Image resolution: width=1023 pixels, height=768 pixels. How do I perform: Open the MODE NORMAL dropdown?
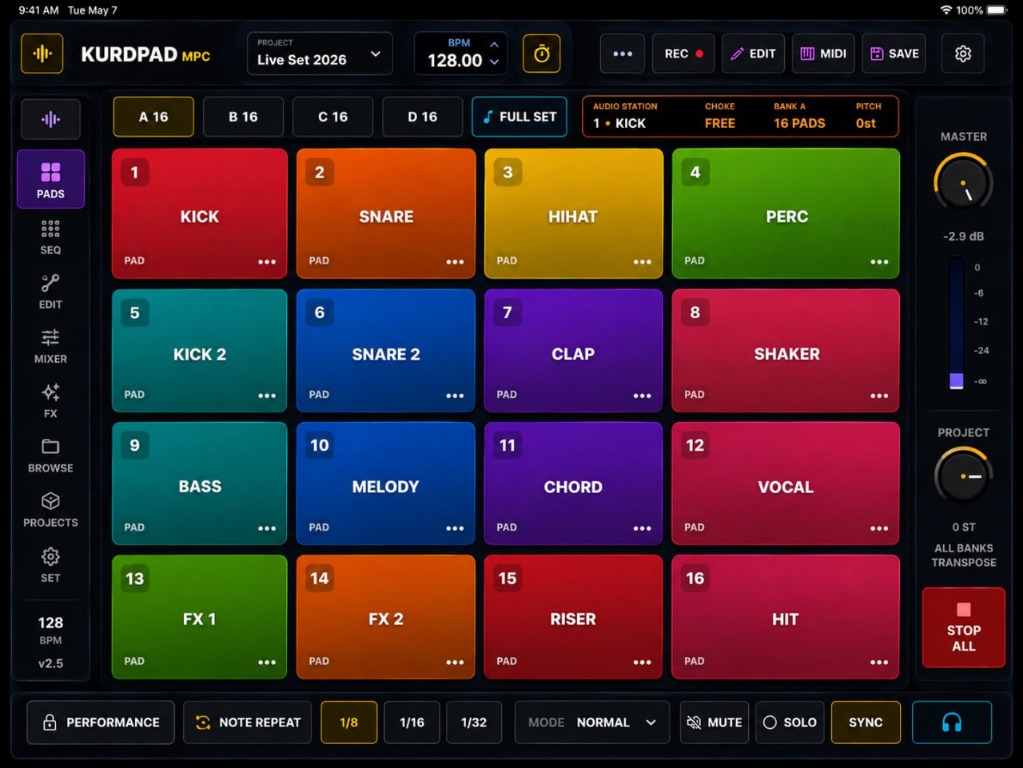[x=592, y=722]
